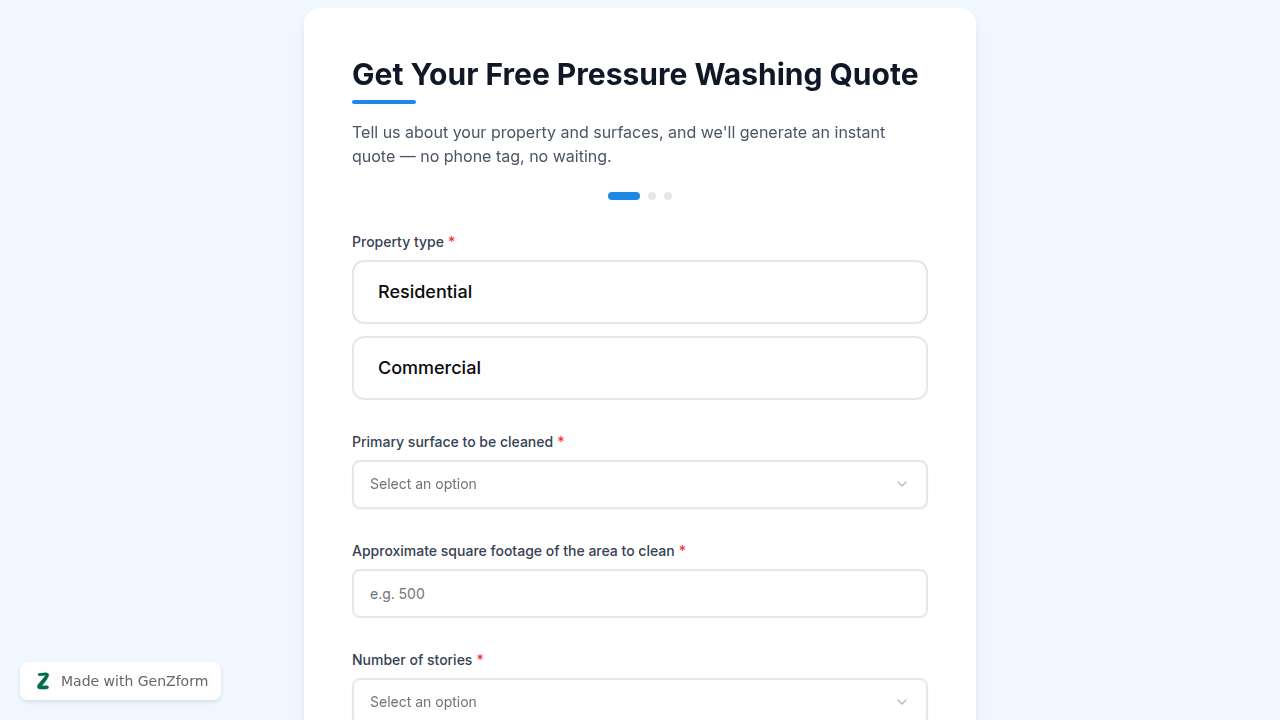Click the Number of stories label
The width and height of the screenshot is (1280, 720).
point(412,660)
